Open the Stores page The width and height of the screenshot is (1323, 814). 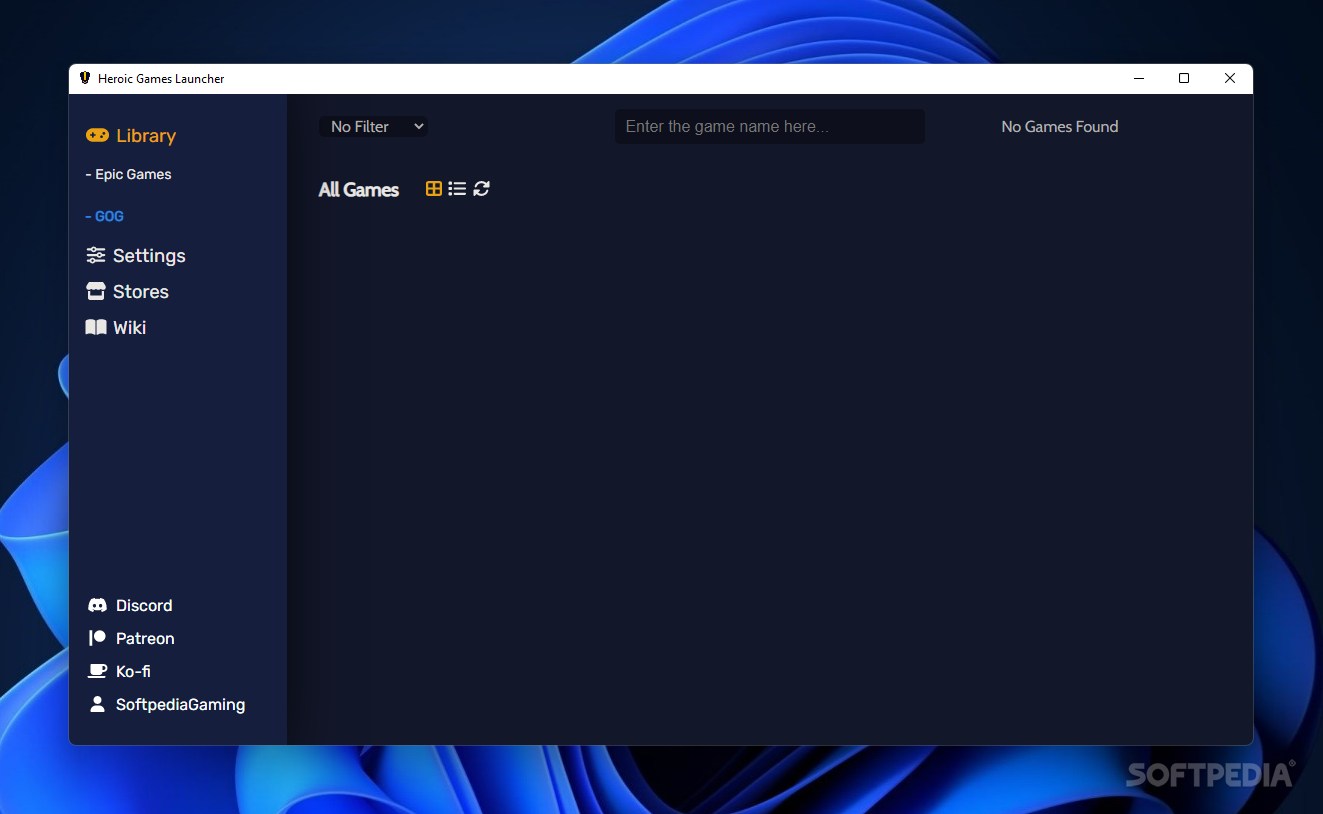click(x=141, y=292)
